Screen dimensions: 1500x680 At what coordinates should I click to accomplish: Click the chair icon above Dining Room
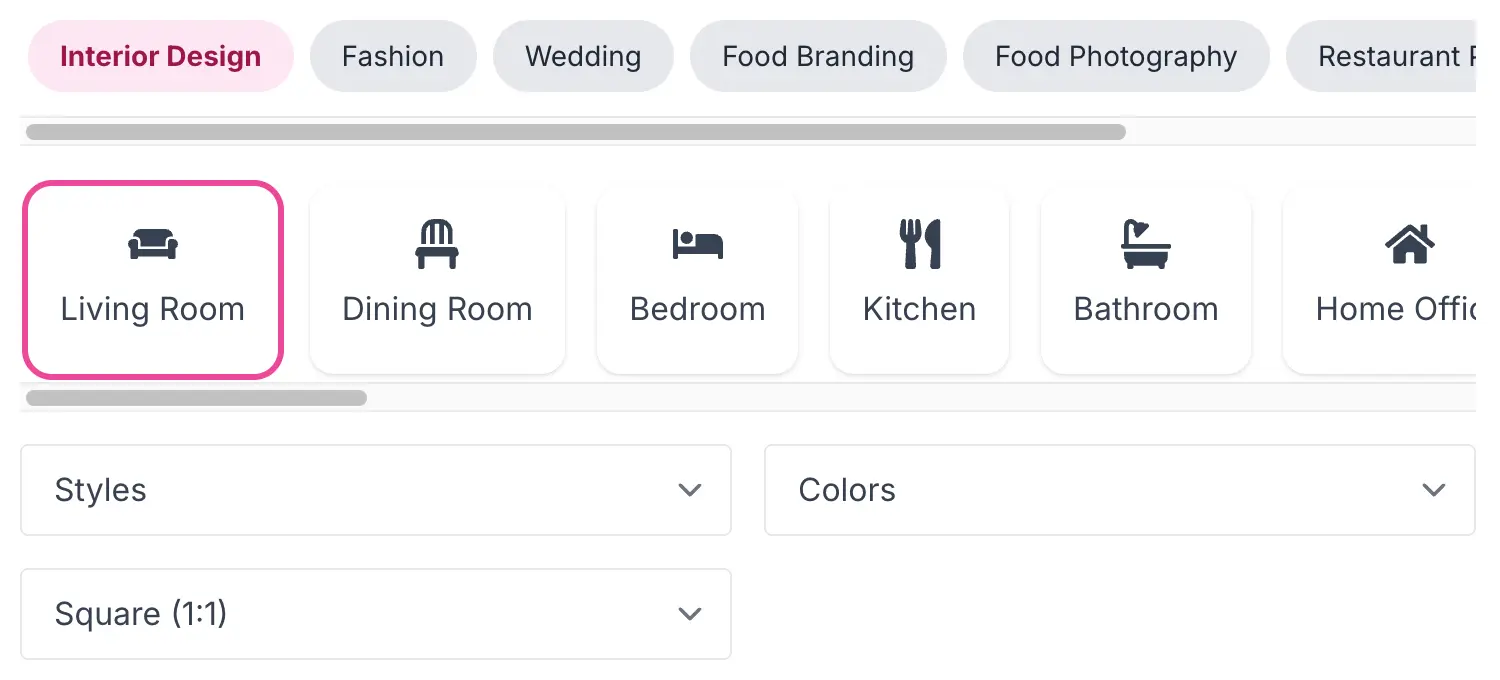click(x=437, y=243)
